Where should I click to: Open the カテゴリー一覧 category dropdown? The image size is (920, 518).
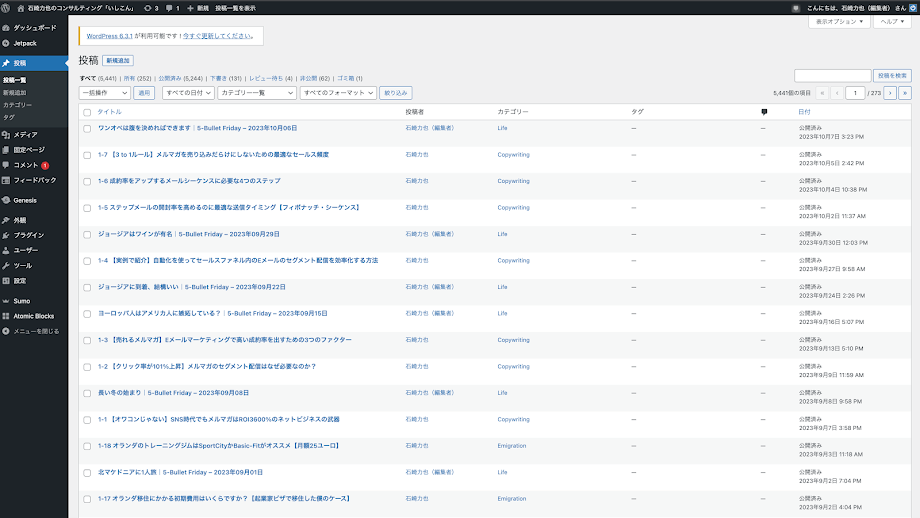[256, 92]
